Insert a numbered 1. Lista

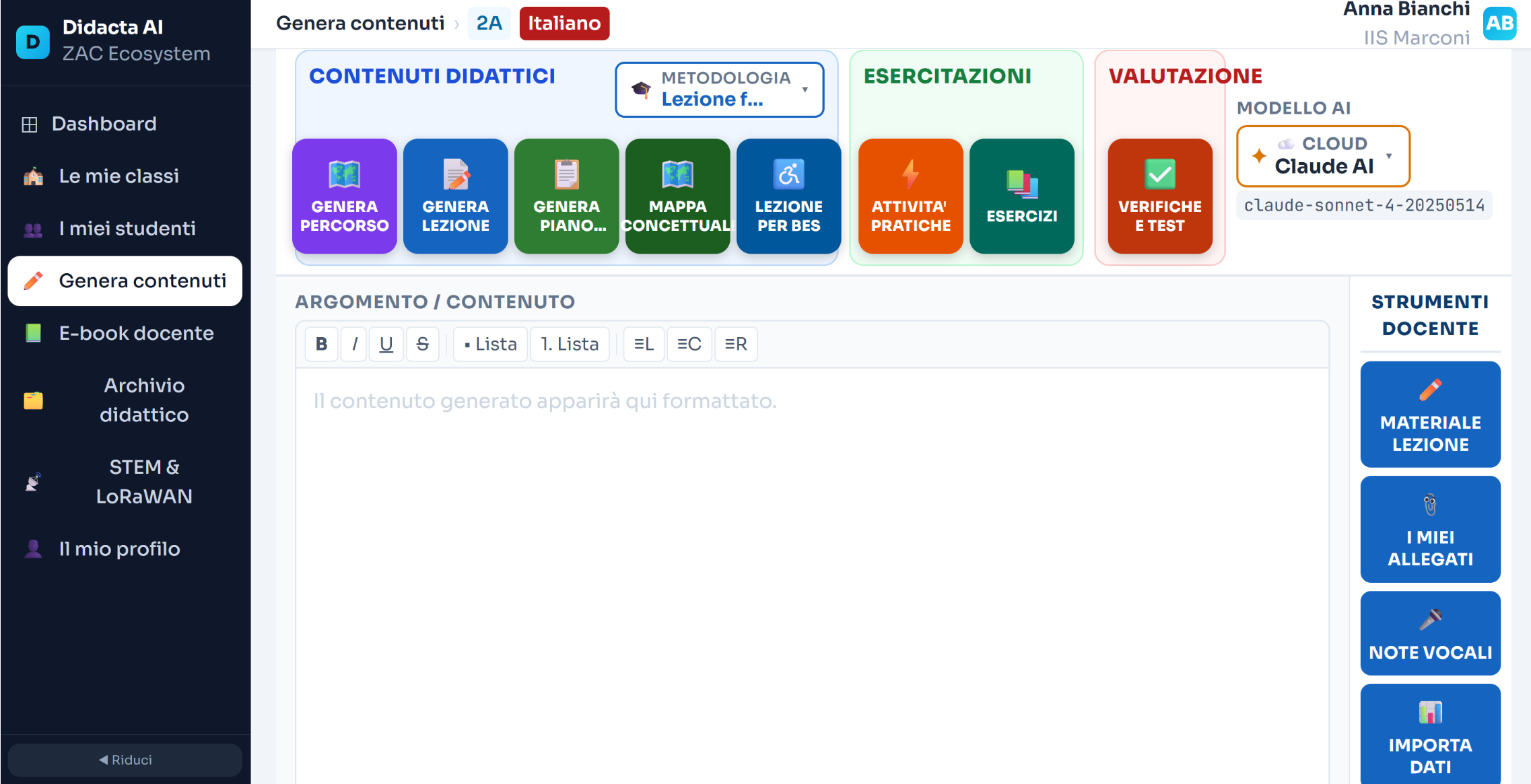(570, 344)
